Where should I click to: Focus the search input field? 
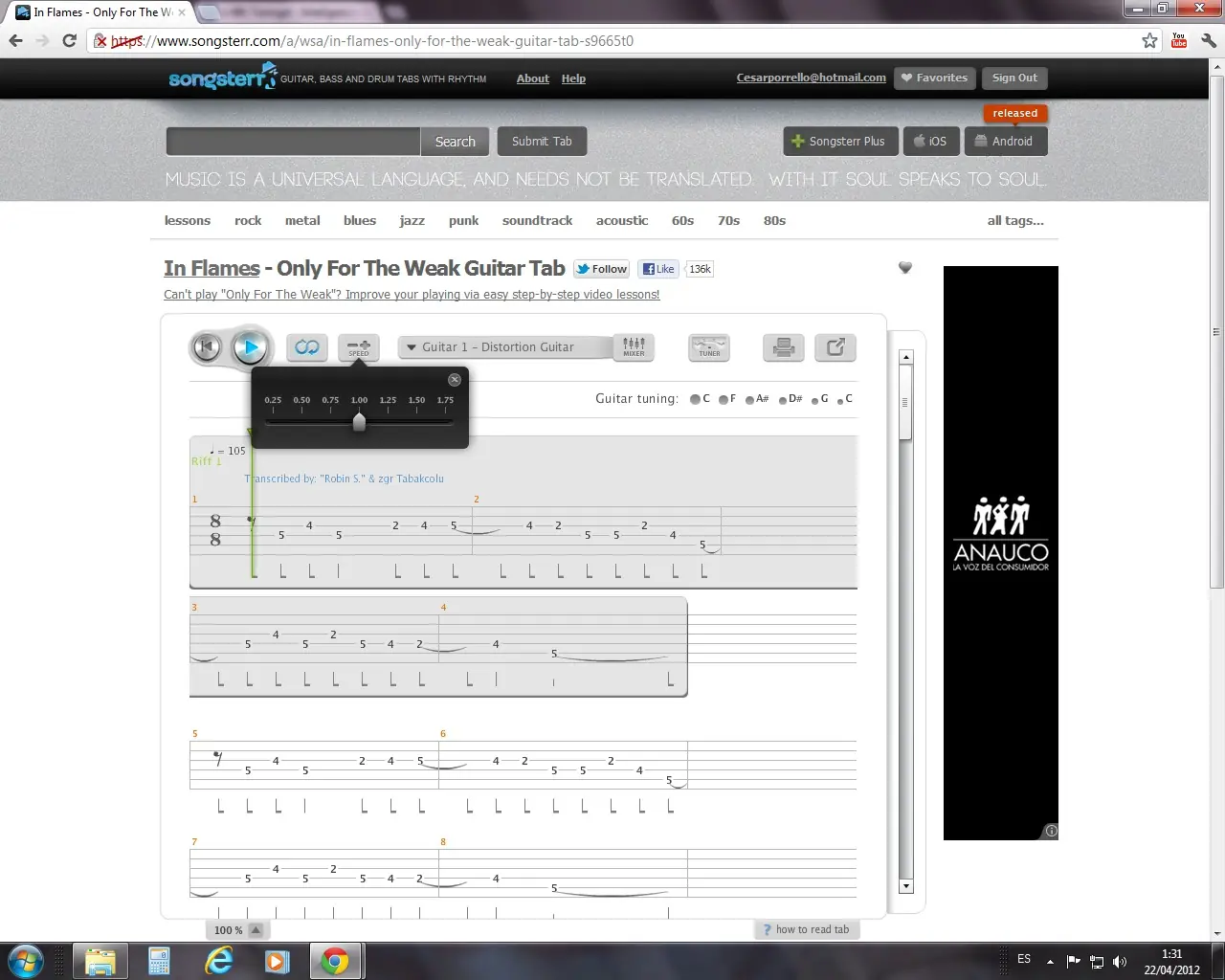293,142
